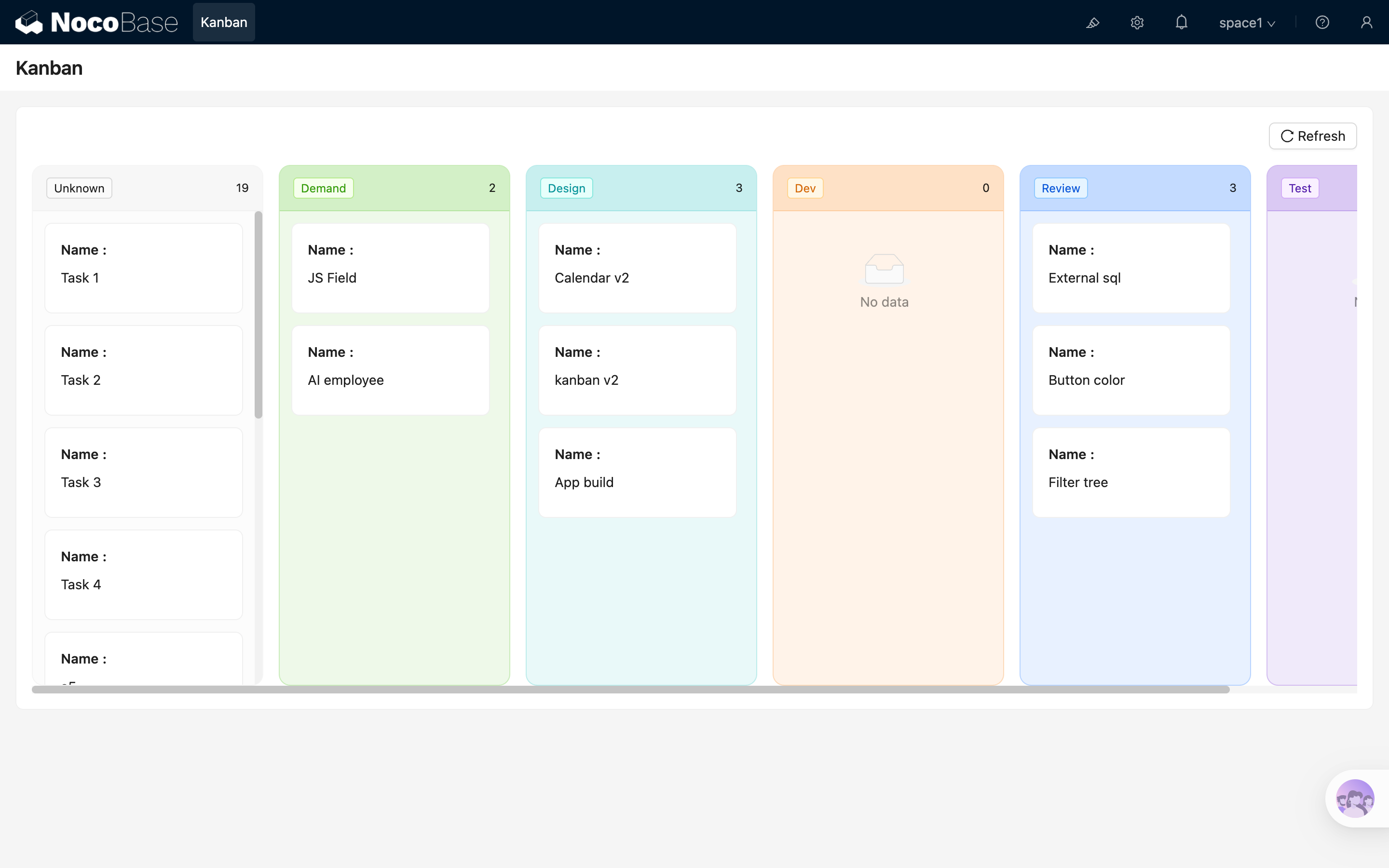The image size is (1389, 868).
Task: Click the UI editor highlighter icon
Action: 1092,22
